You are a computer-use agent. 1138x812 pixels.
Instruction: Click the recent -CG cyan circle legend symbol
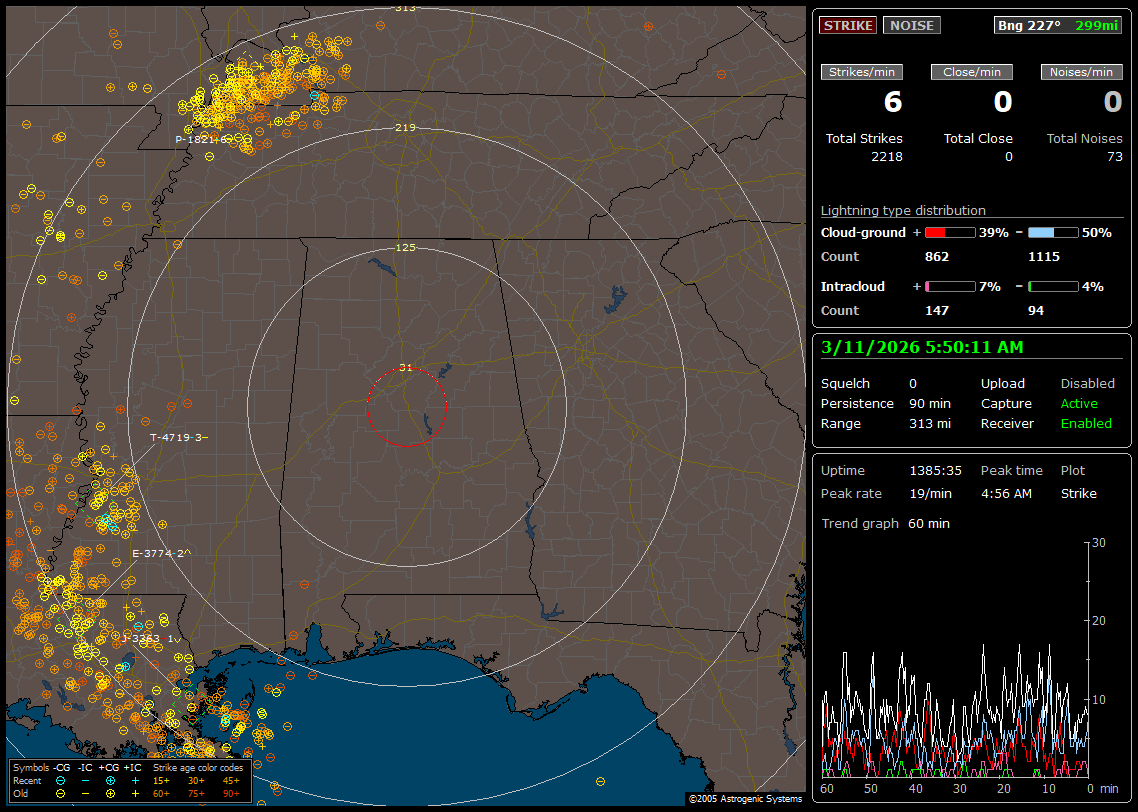tap(61, 780)
